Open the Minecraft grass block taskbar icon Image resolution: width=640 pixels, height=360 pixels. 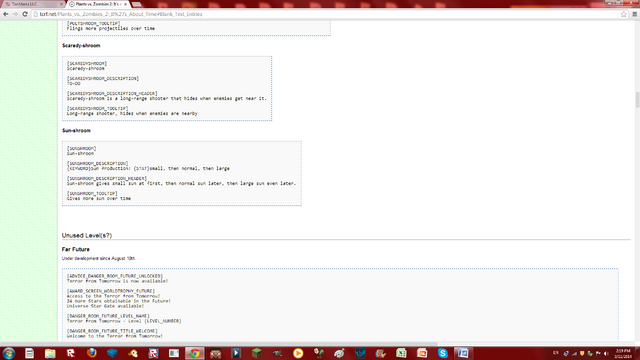(257, 353)
